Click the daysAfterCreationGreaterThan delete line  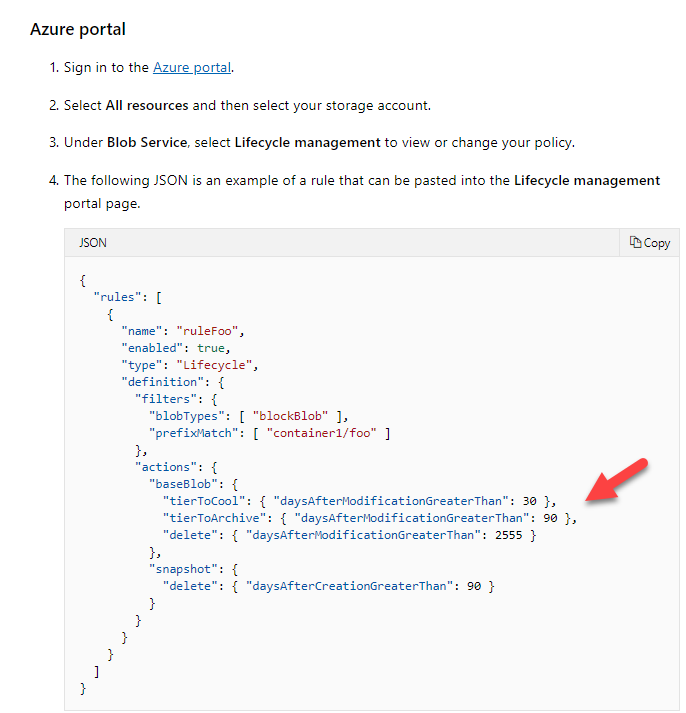[329, 587]
